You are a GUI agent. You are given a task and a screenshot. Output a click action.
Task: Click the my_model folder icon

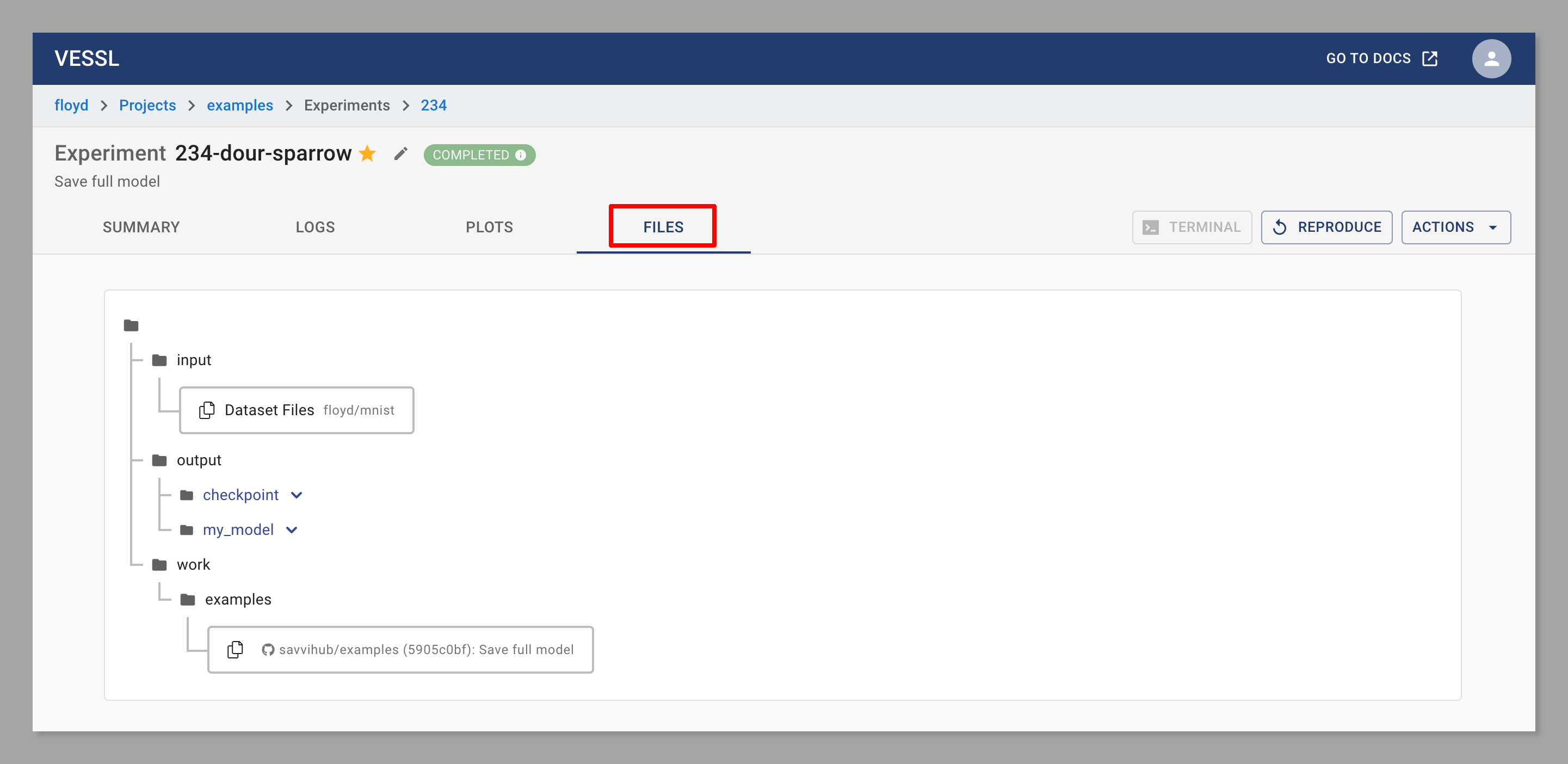pyautogui.click(x=187, y=529)
